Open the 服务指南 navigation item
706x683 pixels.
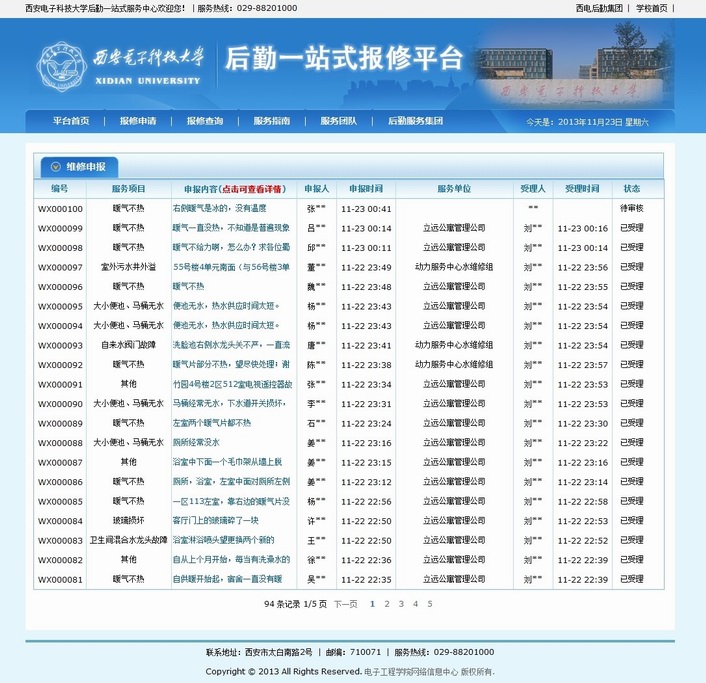point(272,121)
